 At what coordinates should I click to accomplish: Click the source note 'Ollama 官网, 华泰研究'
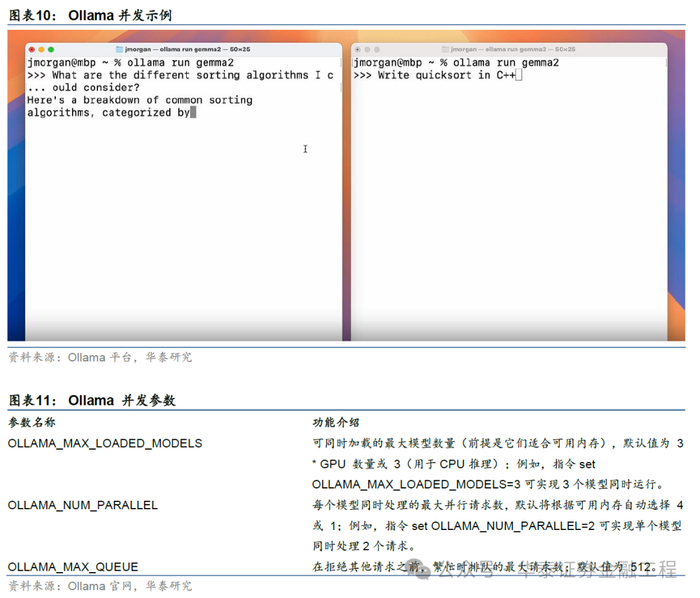tap(130, 586)
